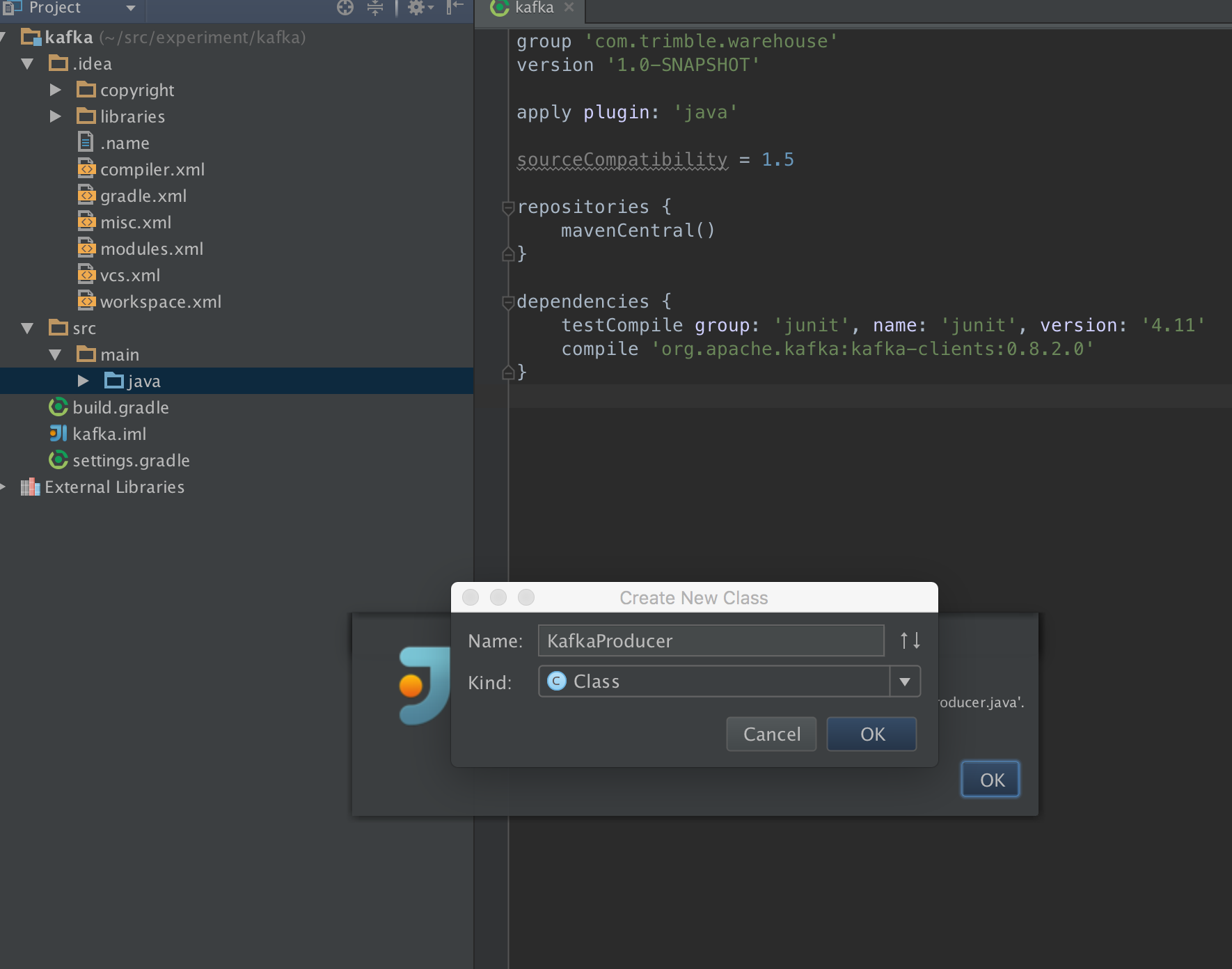Cancel the Create New Class dialog

click(x=771, y=734)
